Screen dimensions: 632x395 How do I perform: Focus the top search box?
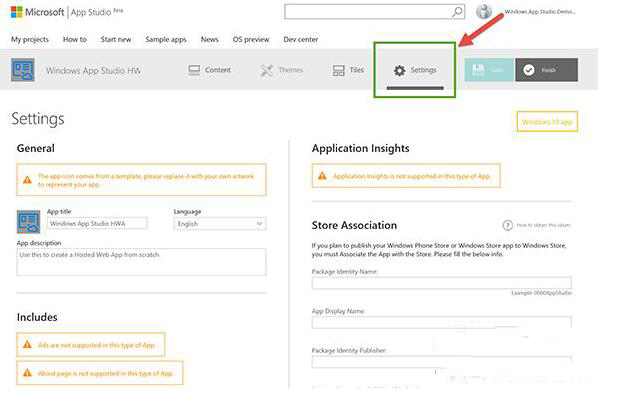(x=374, y=12)
